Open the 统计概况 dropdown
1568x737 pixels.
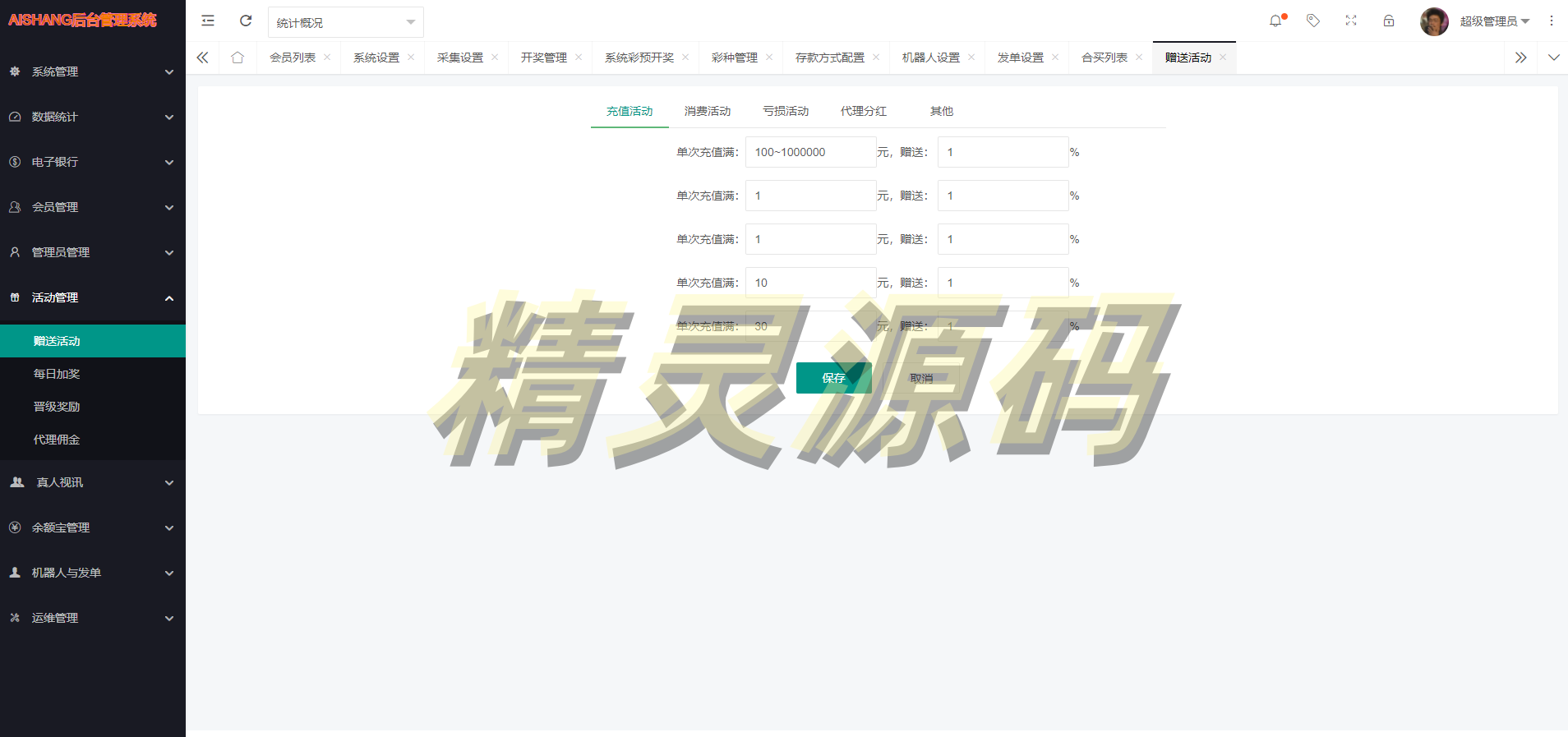click(x=345, y=22)
